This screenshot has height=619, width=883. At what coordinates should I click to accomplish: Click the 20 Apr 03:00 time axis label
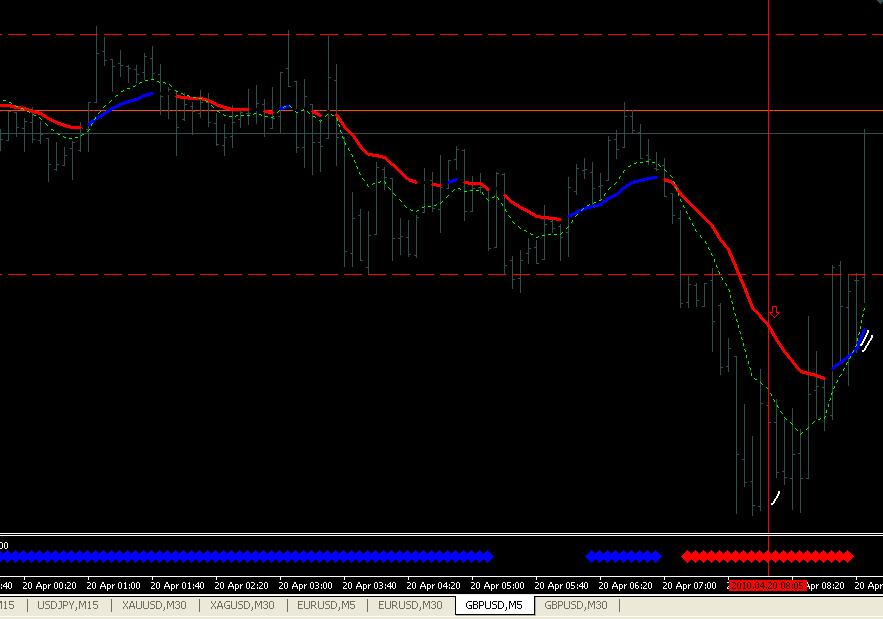tap(306, 586)
